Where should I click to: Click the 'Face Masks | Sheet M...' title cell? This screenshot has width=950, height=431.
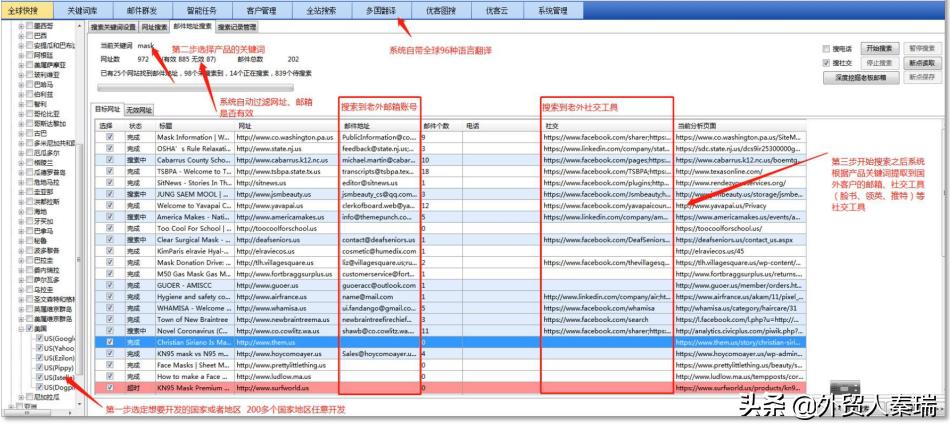(x=194, y=365)
